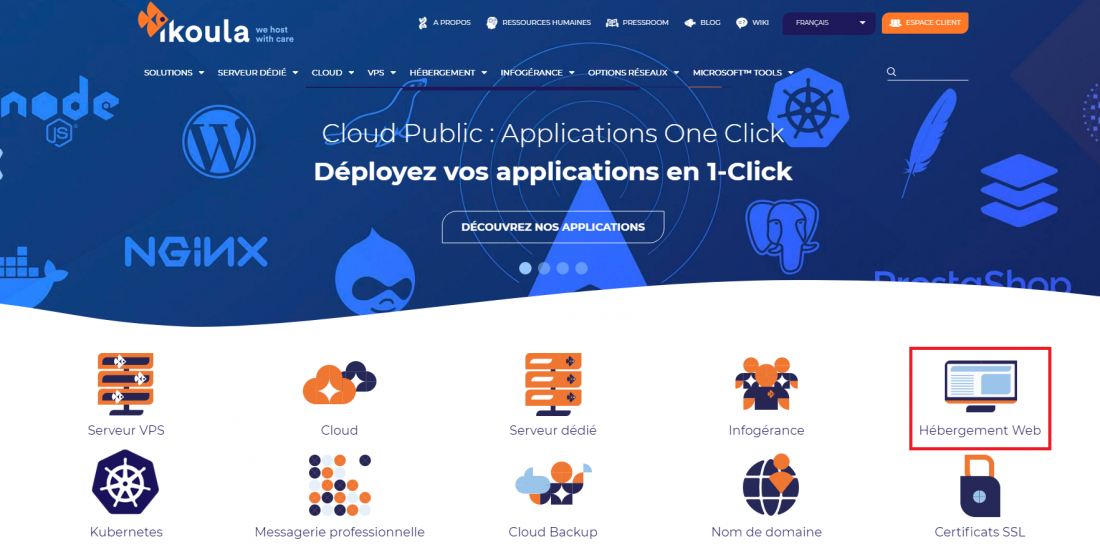The height and width of the screenshot is (552, 1100).
Task: Open the INFOGÉRANCE navigation item
Action: (x=532, y=72)
